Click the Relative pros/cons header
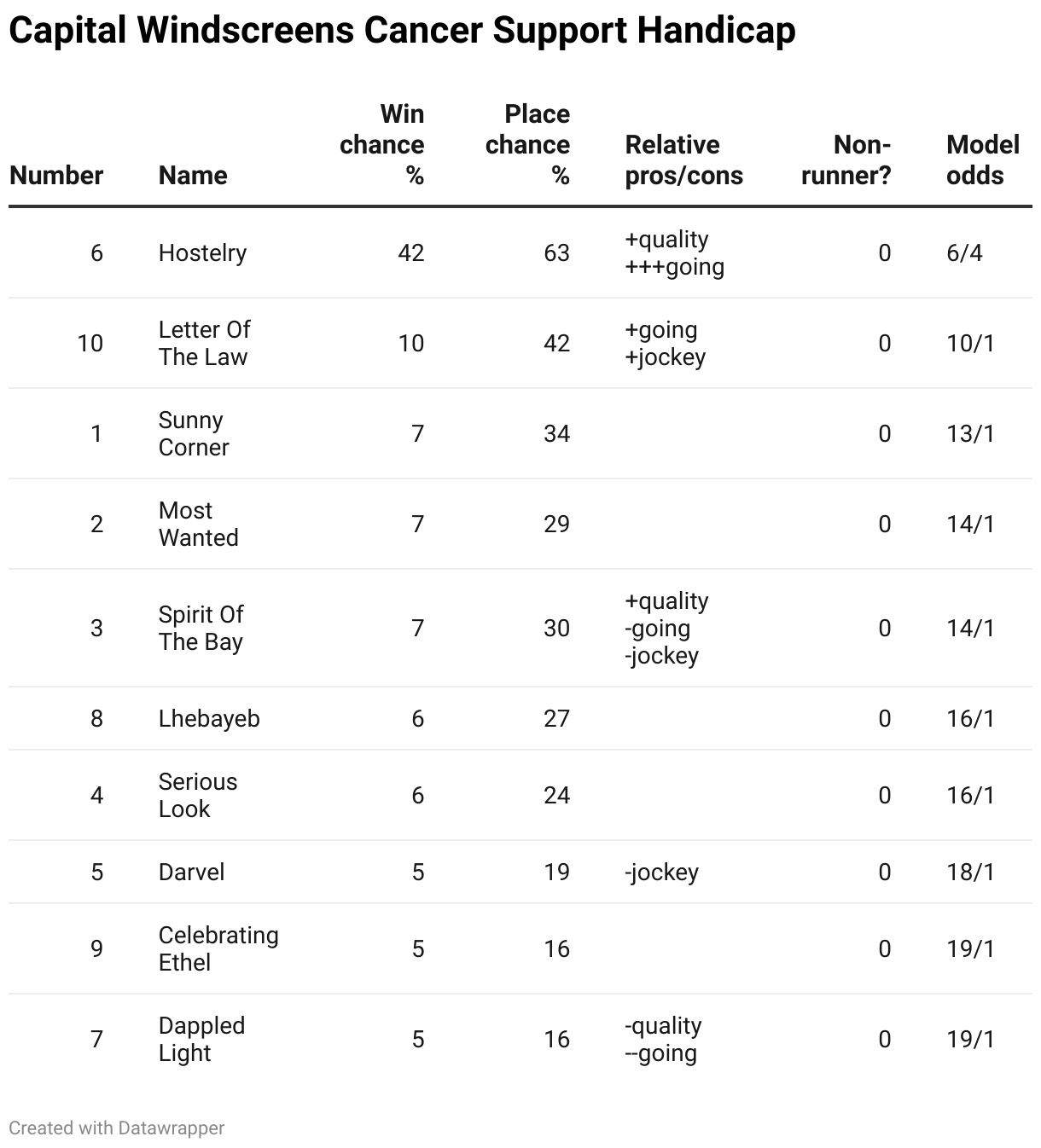The height and width of the screenshot is (1148, 1041). coord(683,159)
